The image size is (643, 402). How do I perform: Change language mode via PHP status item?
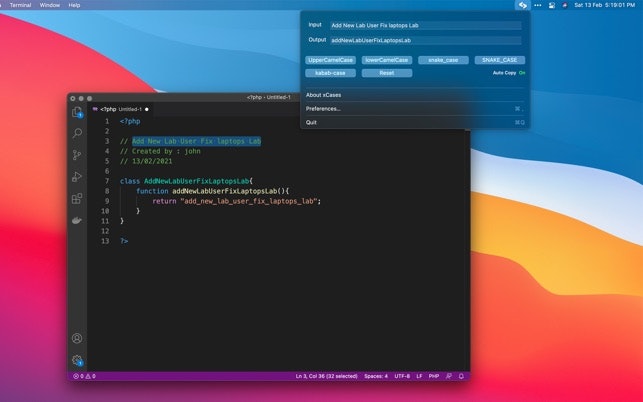point(434,376)
